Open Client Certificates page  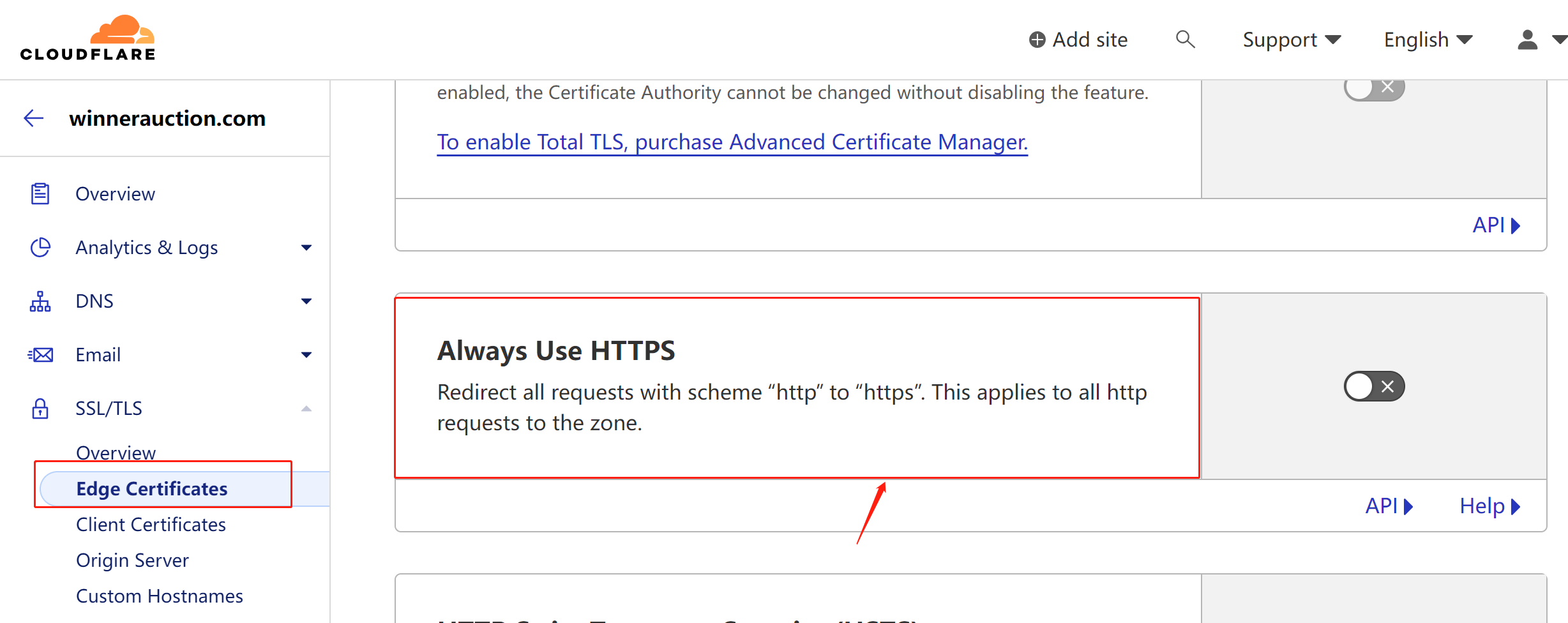pos(151,525)
